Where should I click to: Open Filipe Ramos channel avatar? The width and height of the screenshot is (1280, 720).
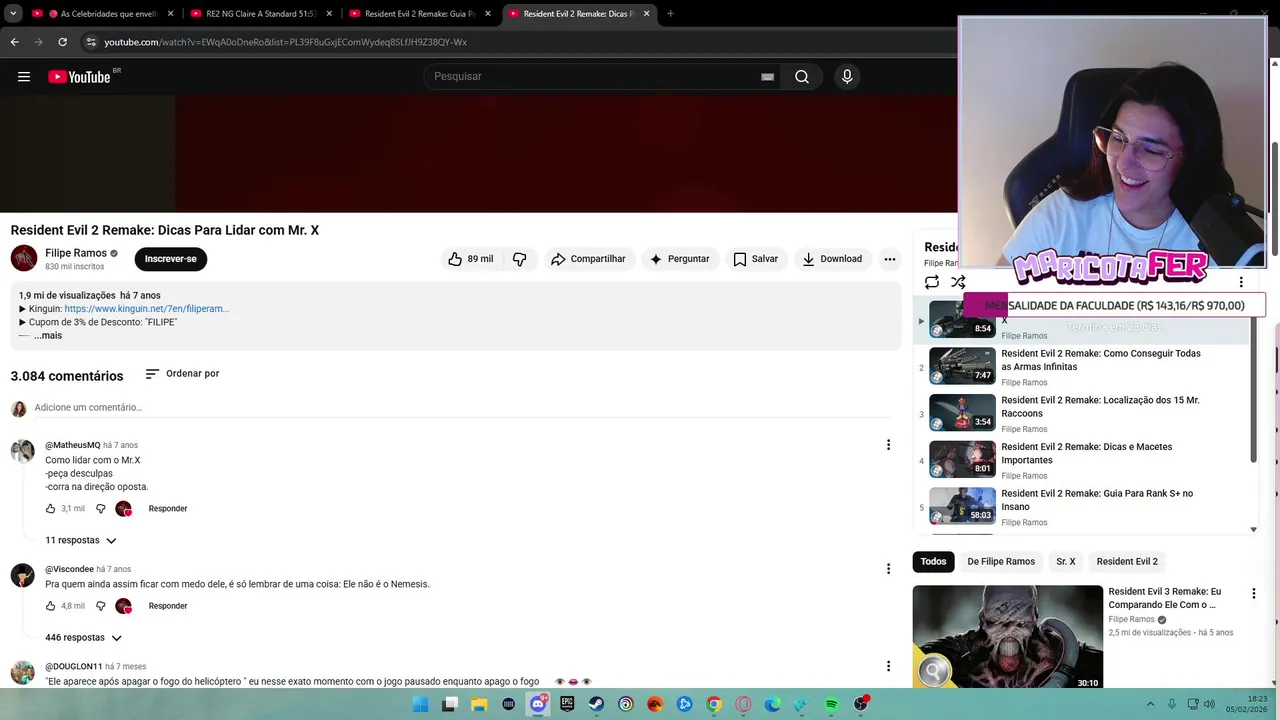point(24,258)
